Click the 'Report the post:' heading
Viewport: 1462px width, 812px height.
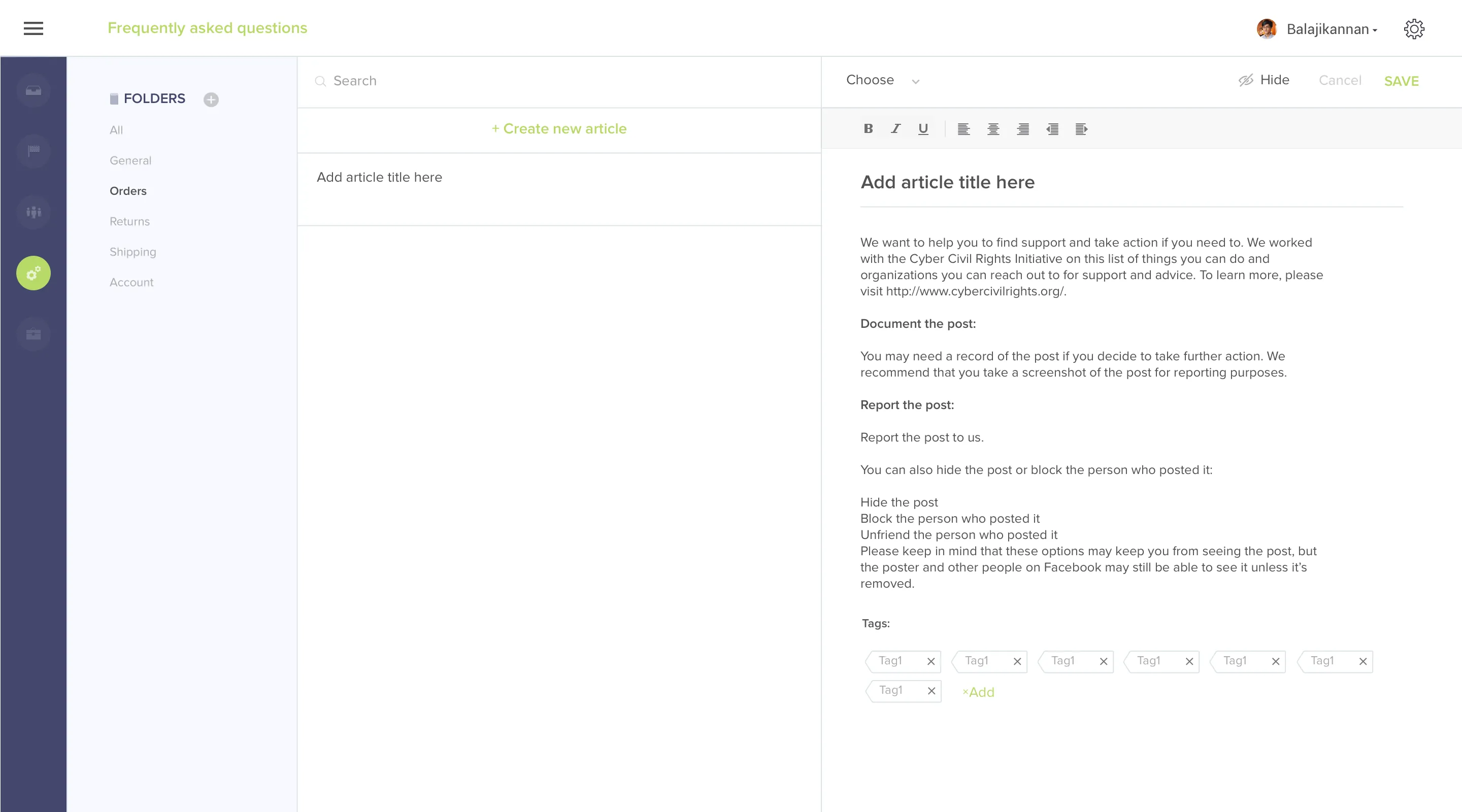[907, 404]
